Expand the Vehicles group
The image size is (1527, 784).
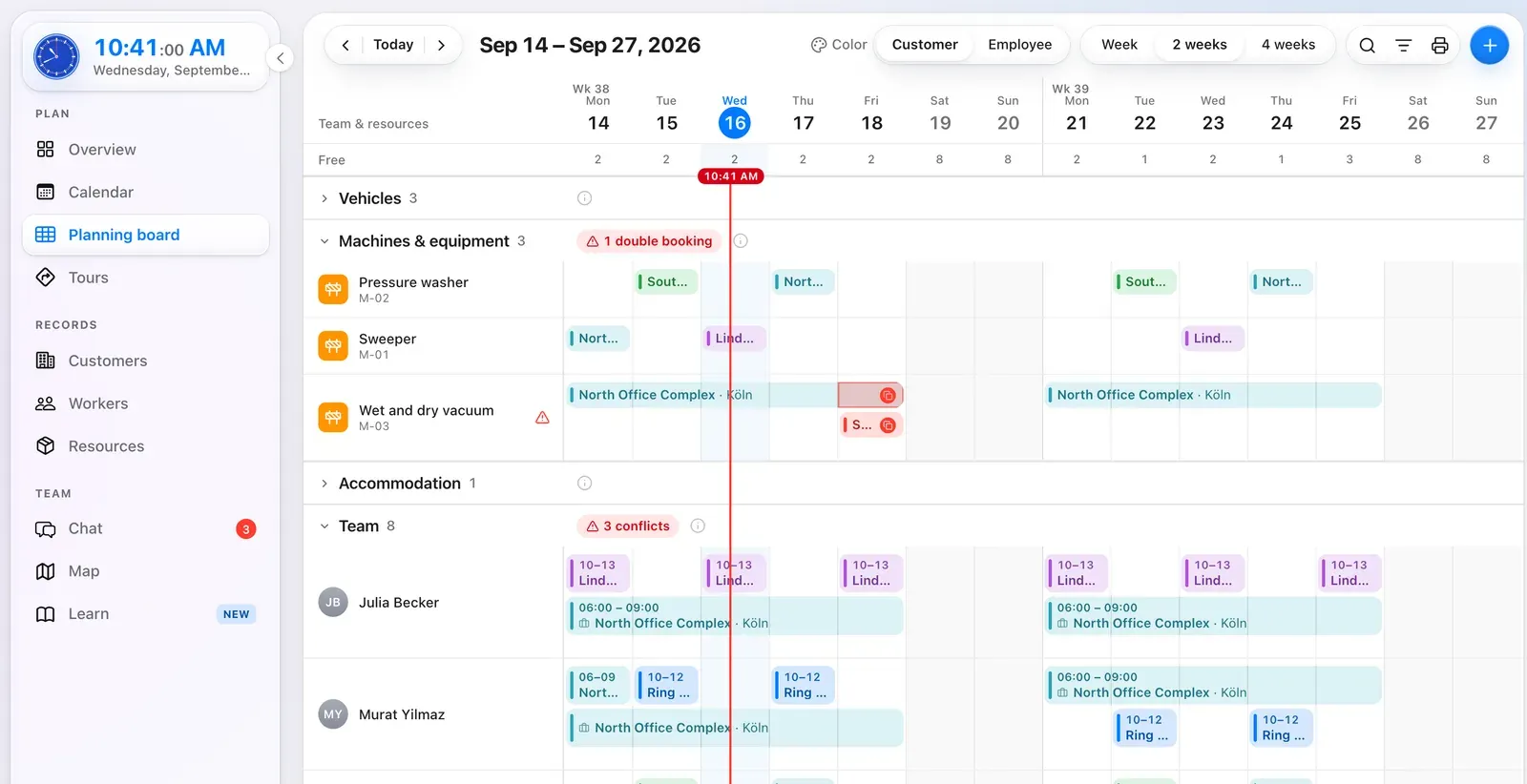click(324, 198)
